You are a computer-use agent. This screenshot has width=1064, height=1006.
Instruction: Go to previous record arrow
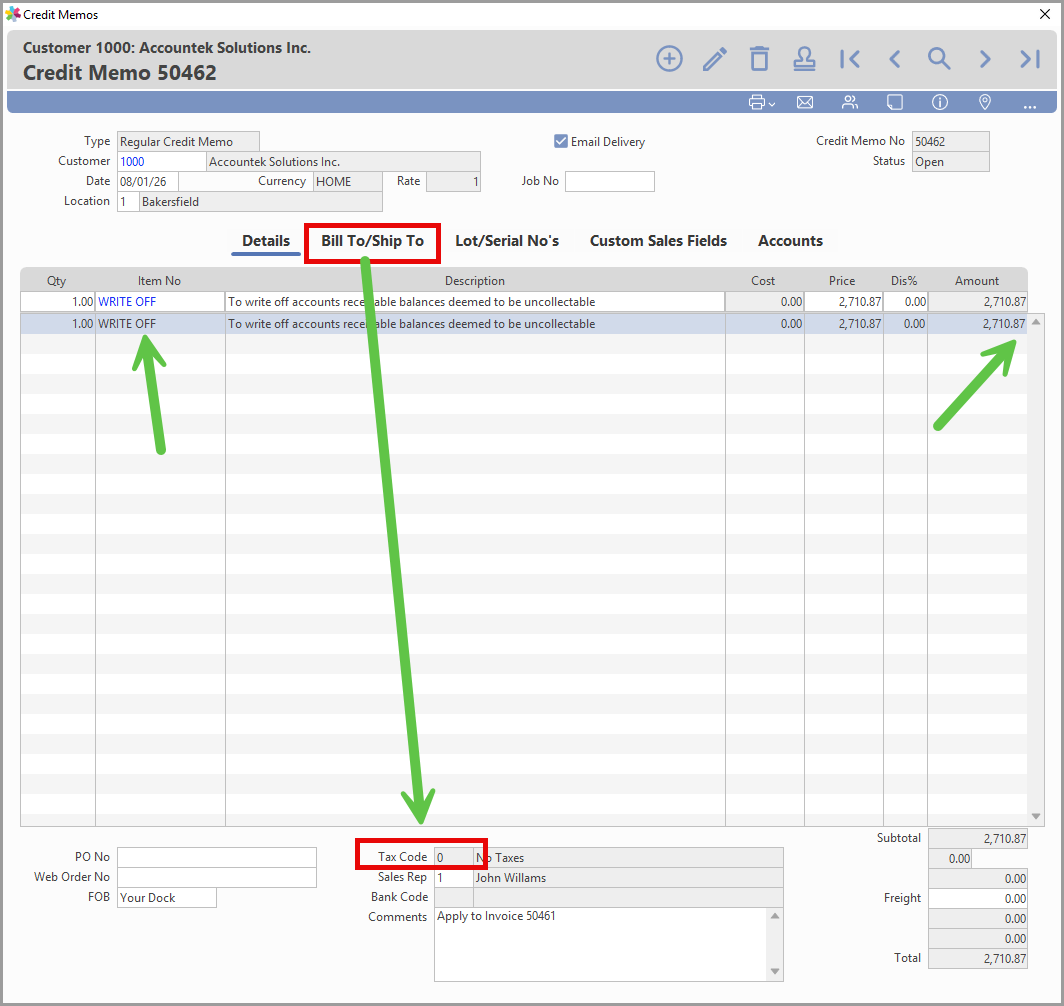coord(895,59)
